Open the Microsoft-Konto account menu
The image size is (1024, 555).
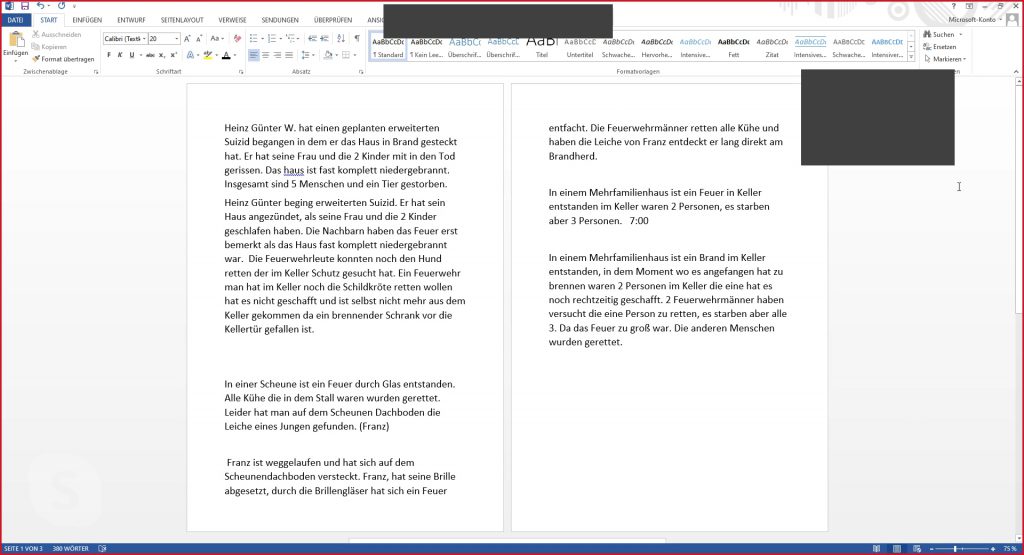point(974,20)
